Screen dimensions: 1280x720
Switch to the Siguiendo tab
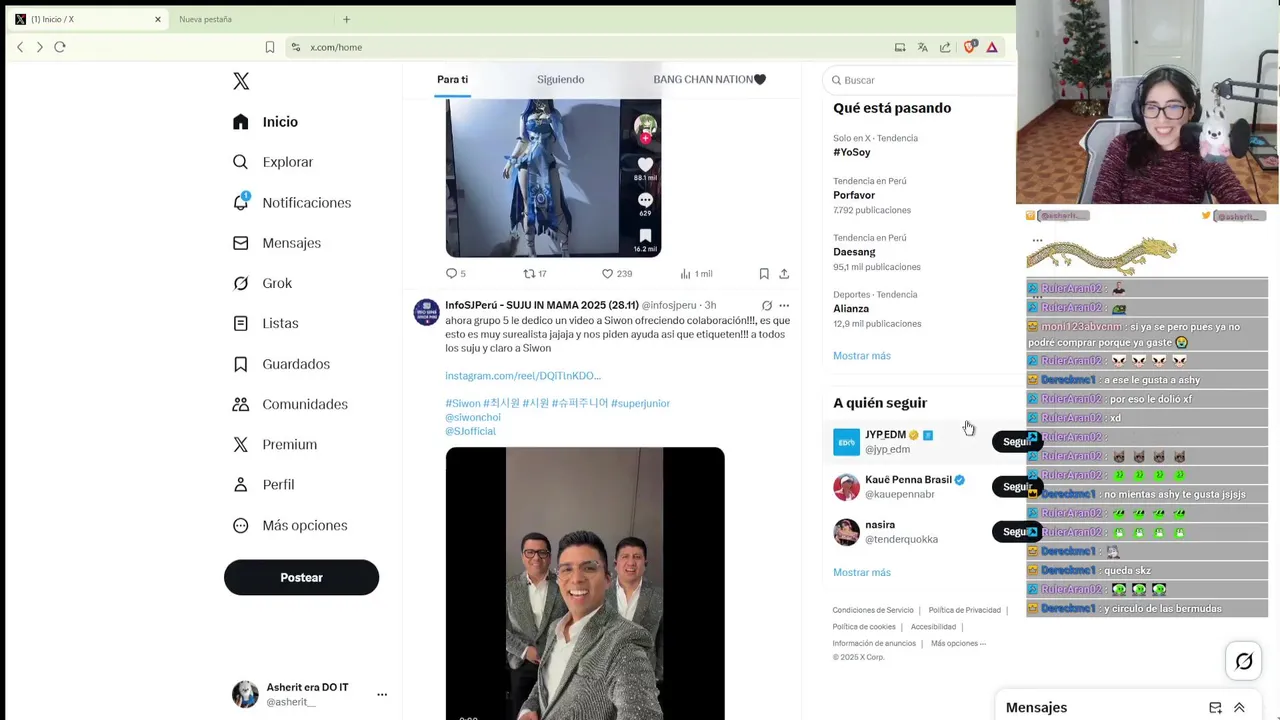pos(560,79)
